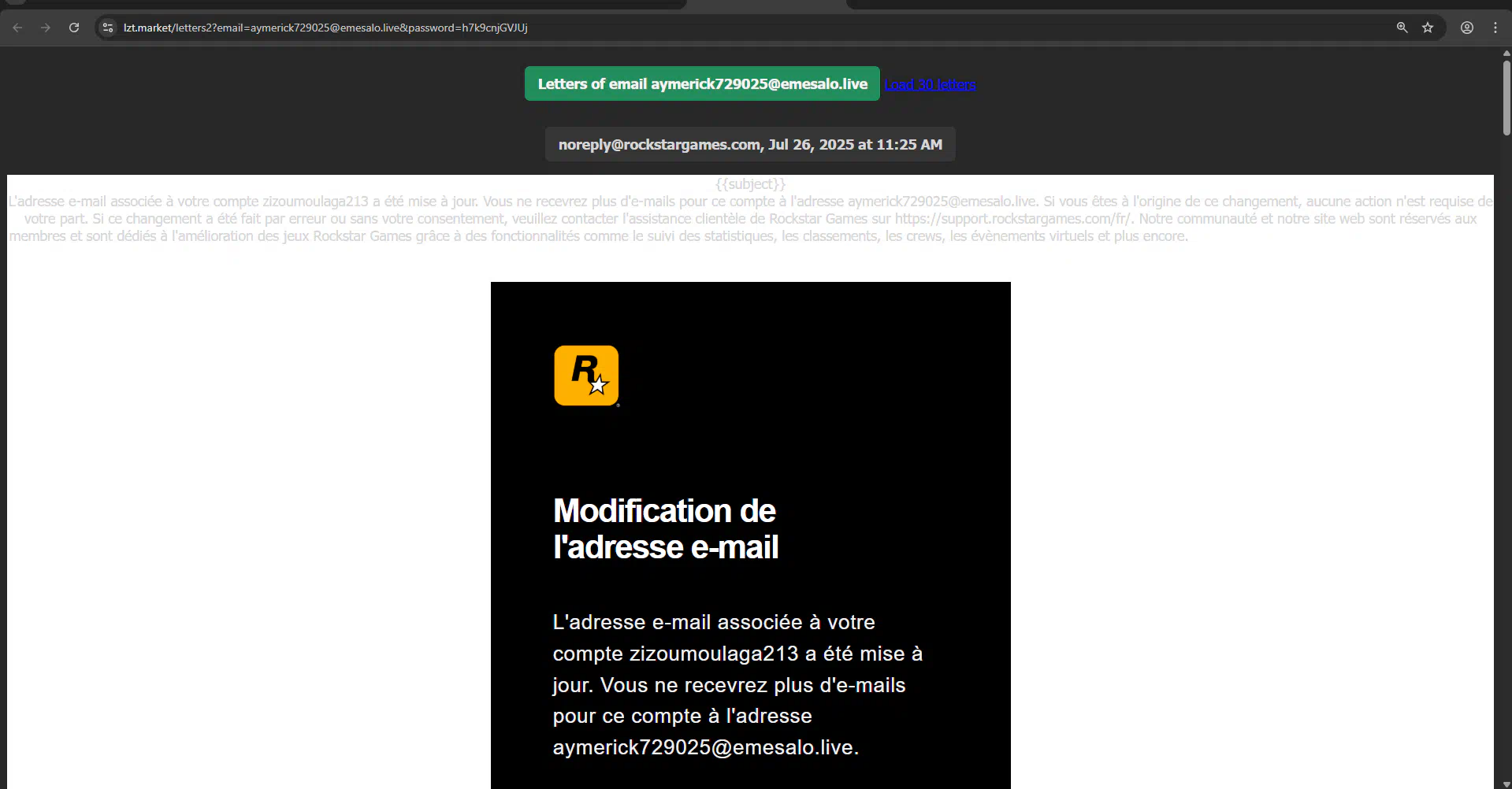Go back using browser back arrow
Screen dimensions: 1512x789
[17, 28]
